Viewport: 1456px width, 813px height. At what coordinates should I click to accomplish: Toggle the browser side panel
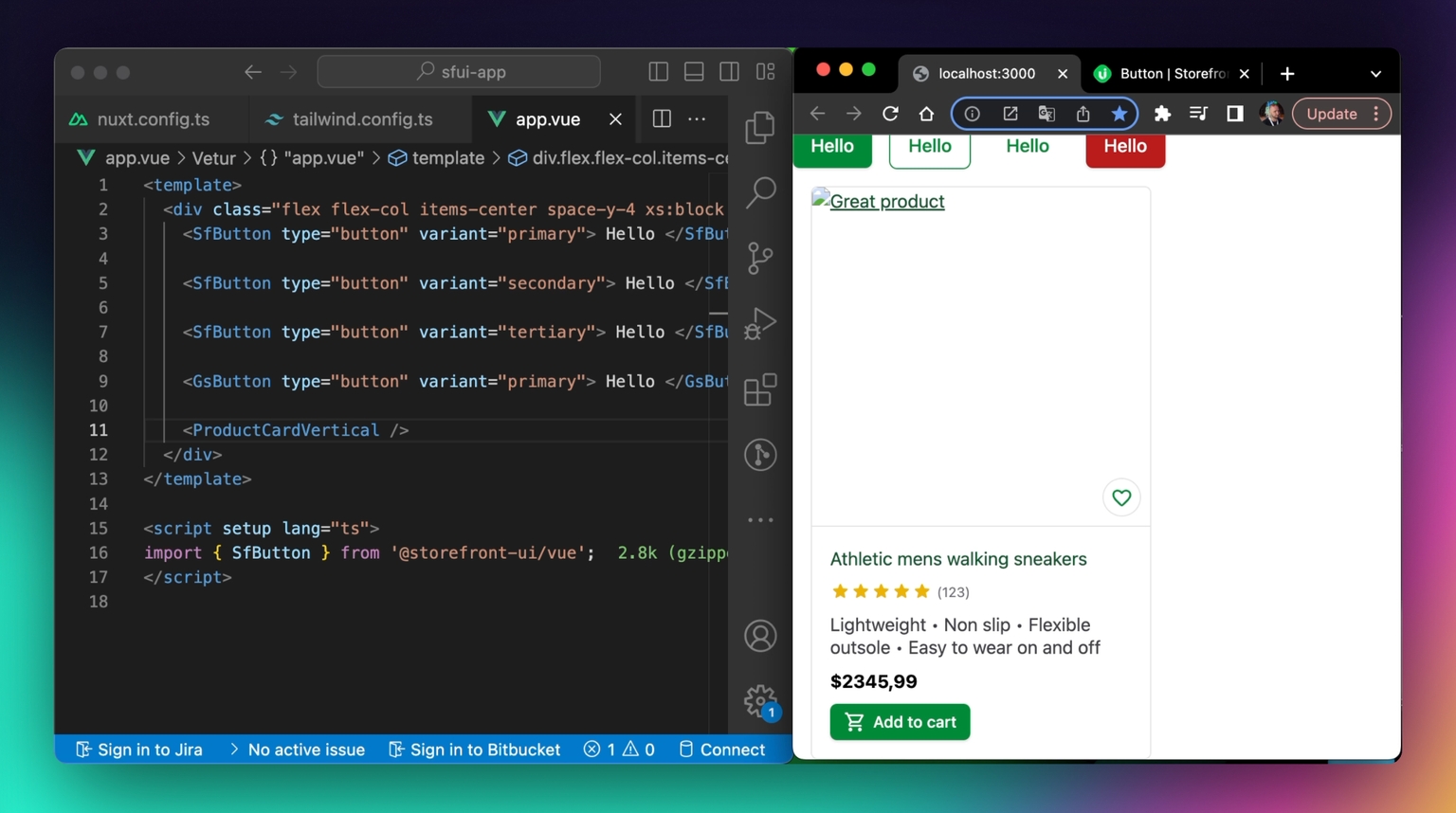point(1234,114)
